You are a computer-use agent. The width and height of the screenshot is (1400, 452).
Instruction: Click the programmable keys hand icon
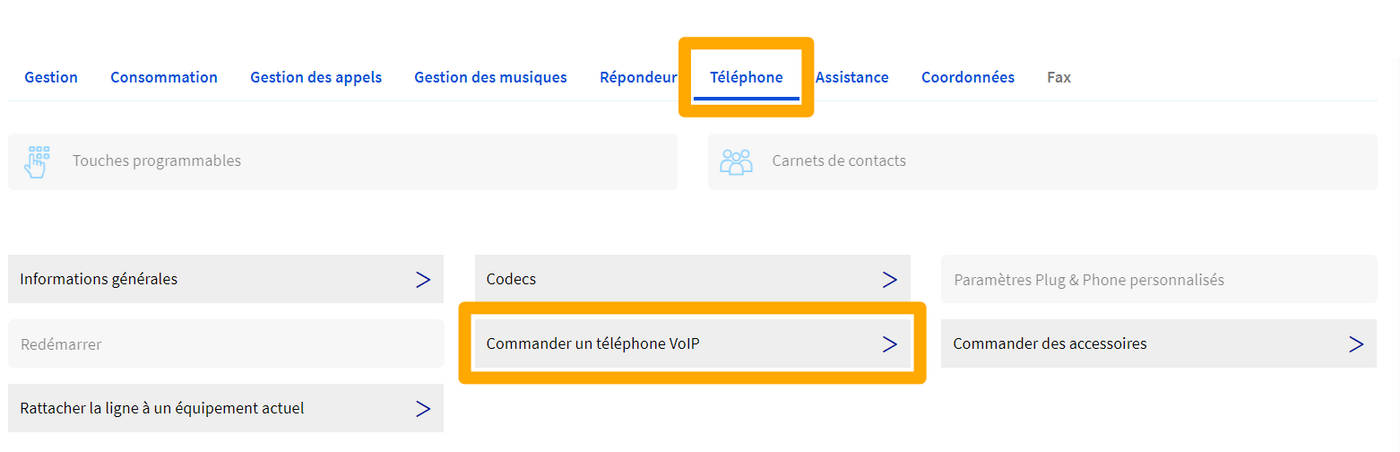click(37, 161)
